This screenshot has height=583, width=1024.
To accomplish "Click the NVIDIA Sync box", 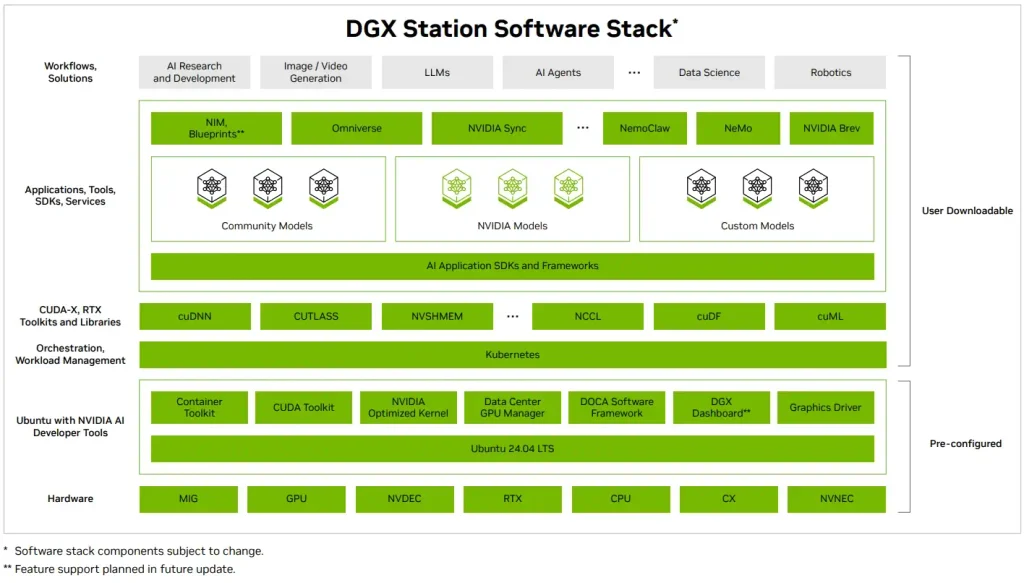I will point(497,128).
